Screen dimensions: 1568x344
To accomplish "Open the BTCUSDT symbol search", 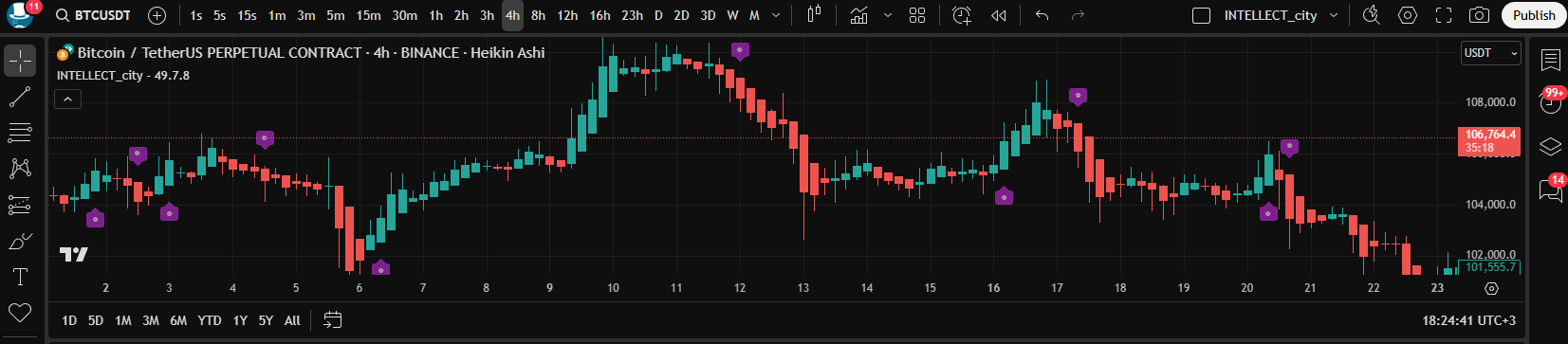I will click(x=93, y=15).
